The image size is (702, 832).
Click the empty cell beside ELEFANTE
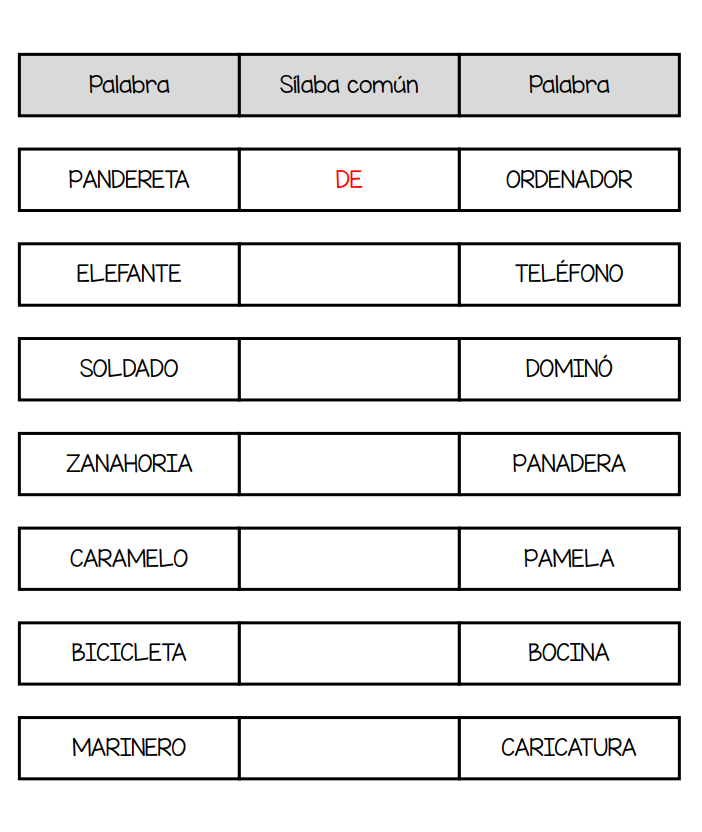[x=349, y=274]
